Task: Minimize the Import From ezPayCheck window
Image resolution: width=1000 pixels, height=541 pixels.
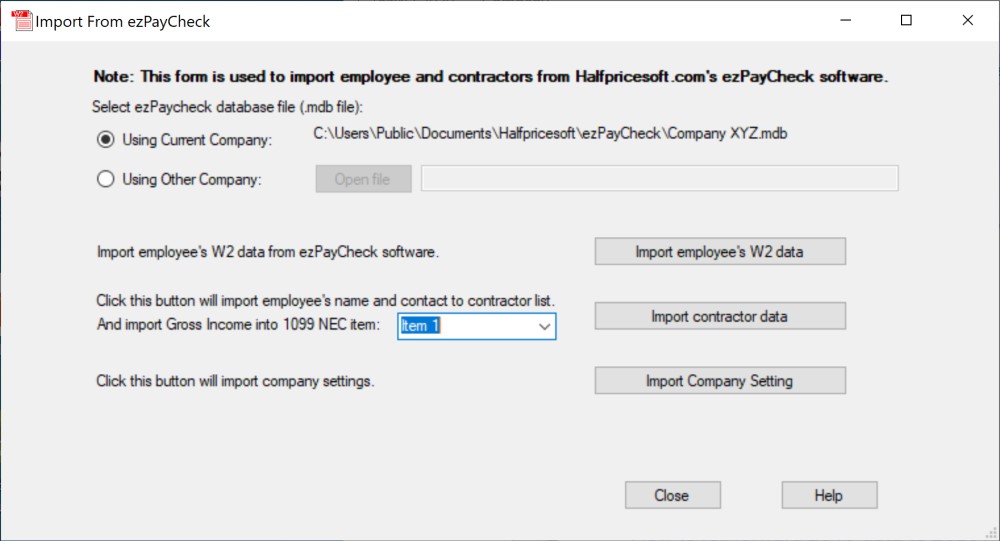Action: (x=845, y=20)
